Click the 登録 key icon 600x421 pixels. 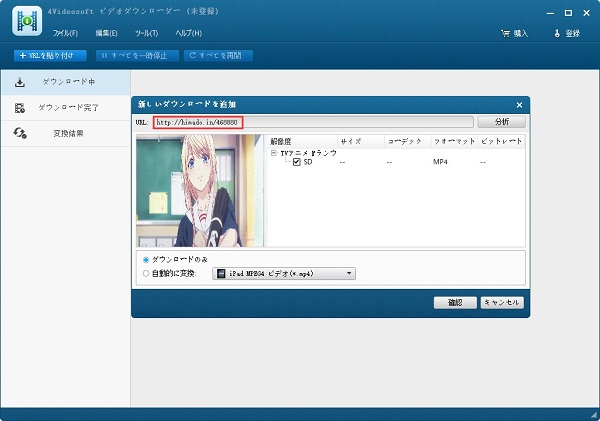click(557, 34)
